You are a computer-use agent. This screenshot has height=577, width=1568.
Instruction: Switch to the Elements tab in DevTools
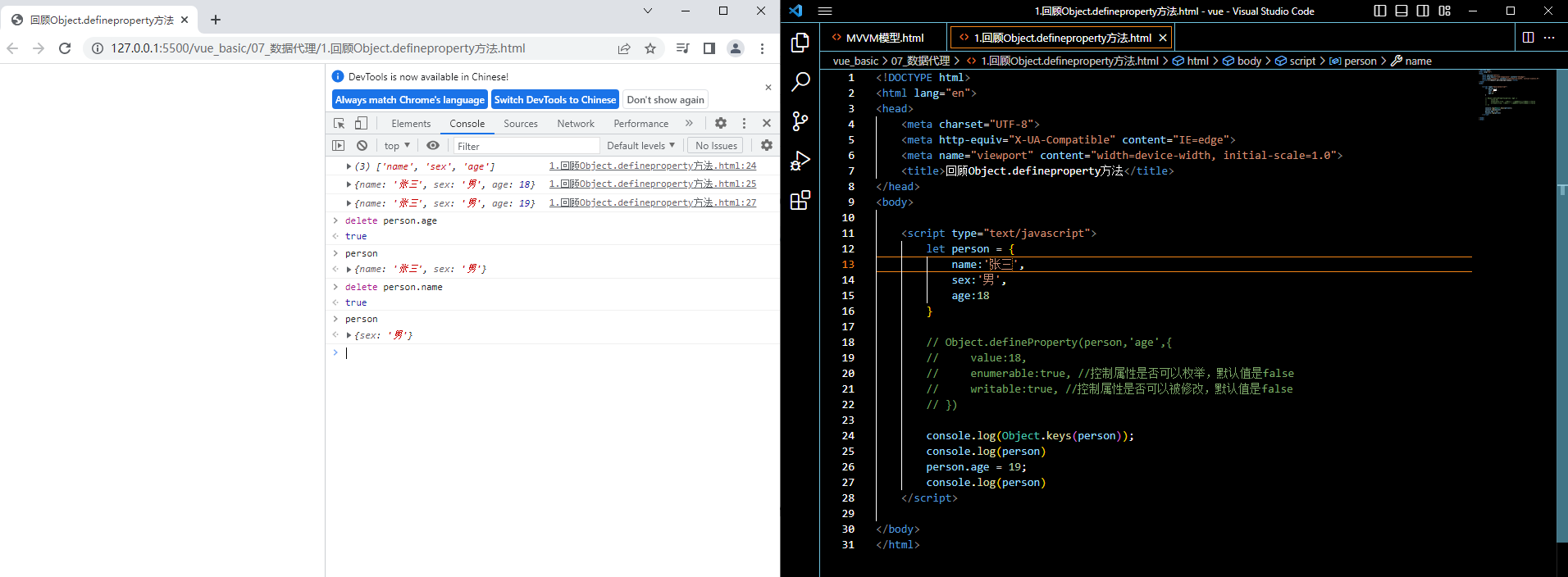pyautogui.click(x=411, y=123)
